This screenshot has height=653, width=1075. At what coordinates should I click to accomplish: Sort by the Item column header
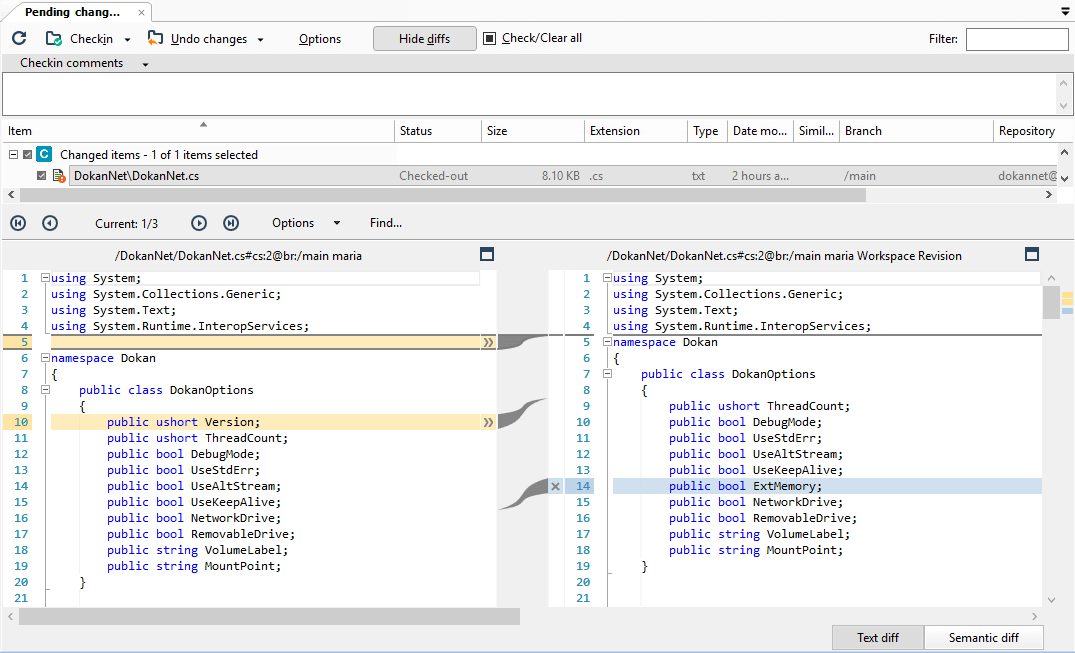click(x=198, y=131)
